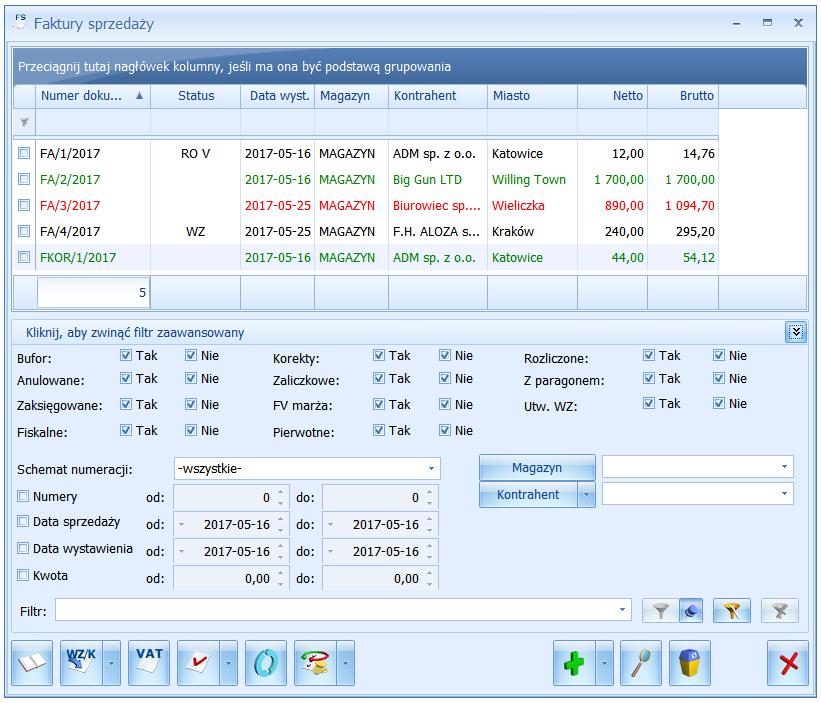Image resolution: width=821 pixels, height=703 pixels.
Task: Click the Magazyn column header
Action: click(x=351, y=96)
